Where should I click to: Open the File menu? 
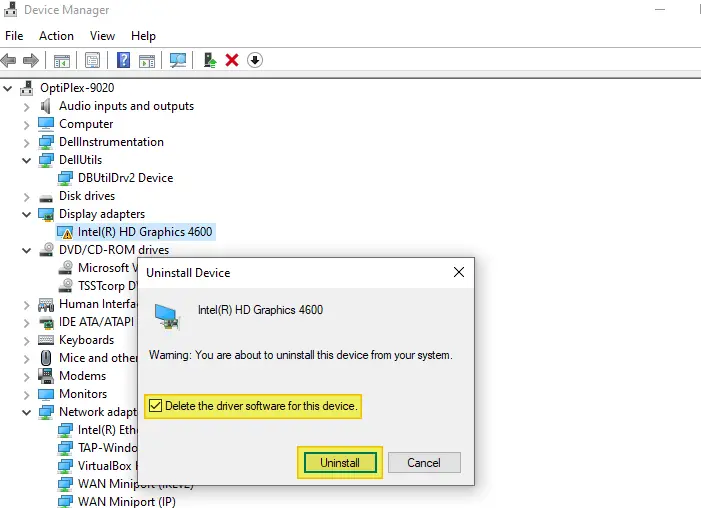tap(14, 36)
